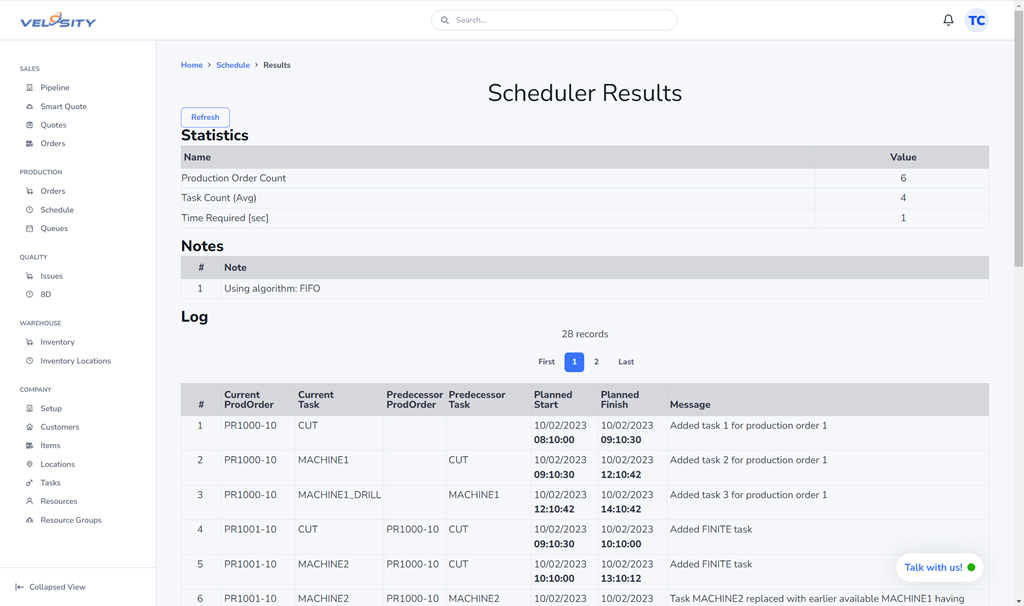Image resolution: width=1024 pixels, height=606 pixels.
Task: Open Issues under Quality
Action: tap(51, 276)
